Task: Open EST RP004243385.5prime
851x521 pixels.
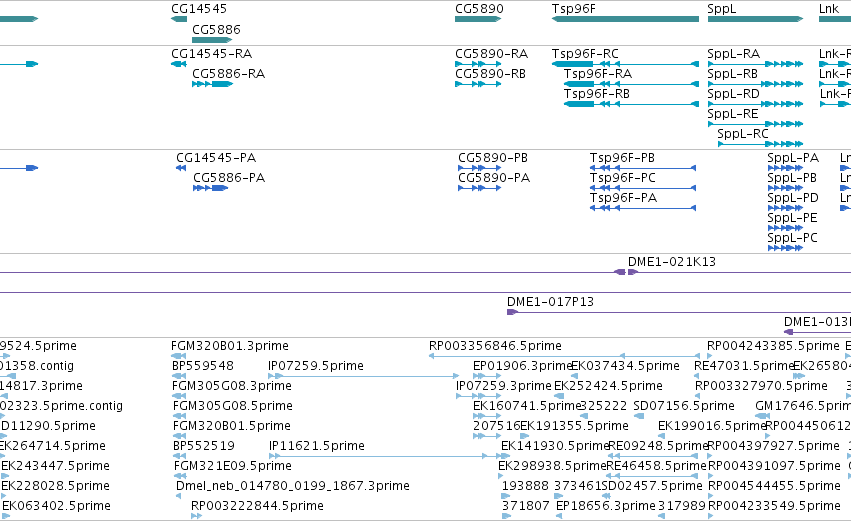Action: coord(773,346)
